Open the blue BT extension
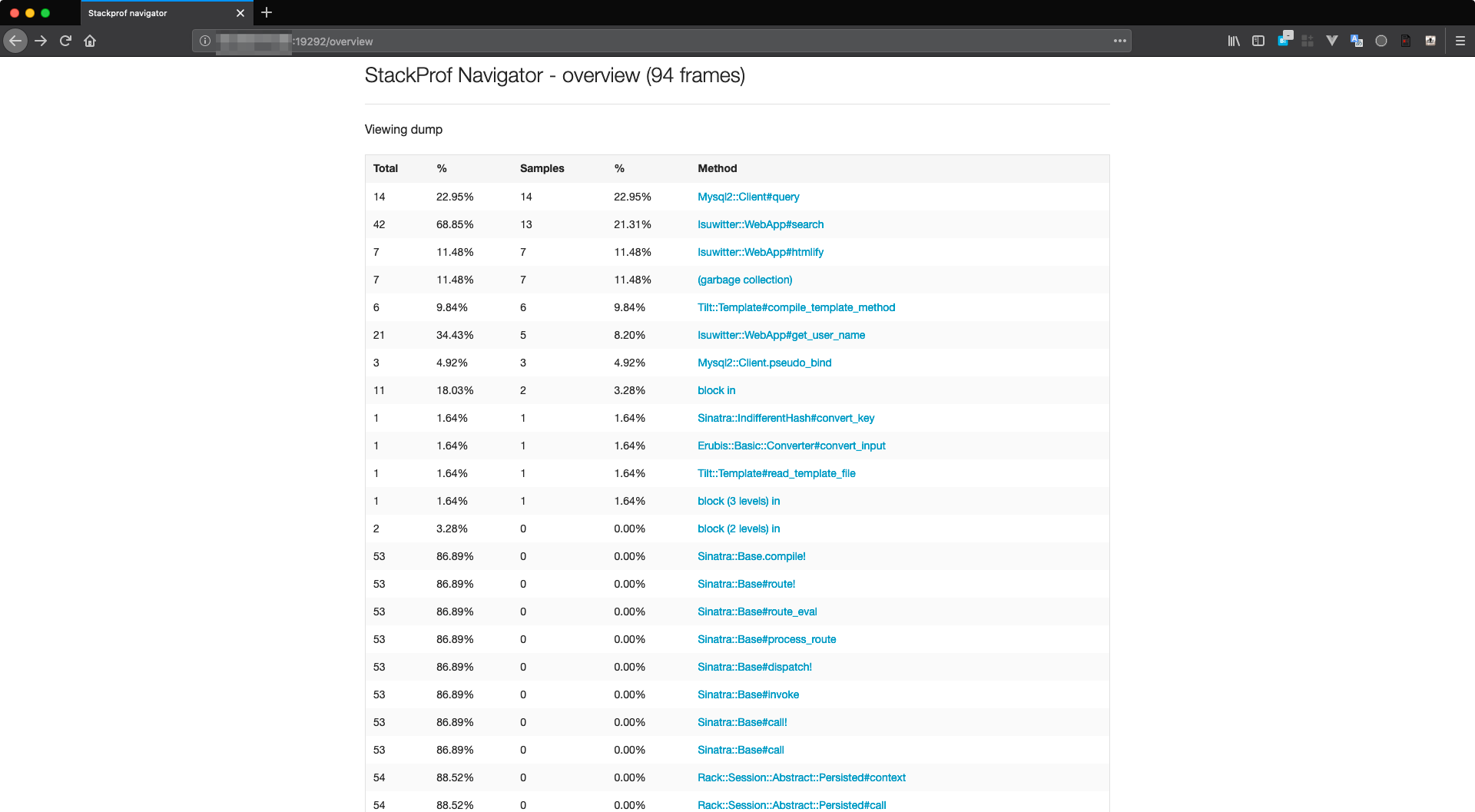Viewport: 1475px width, 812px height. (x=1284, y=39)
